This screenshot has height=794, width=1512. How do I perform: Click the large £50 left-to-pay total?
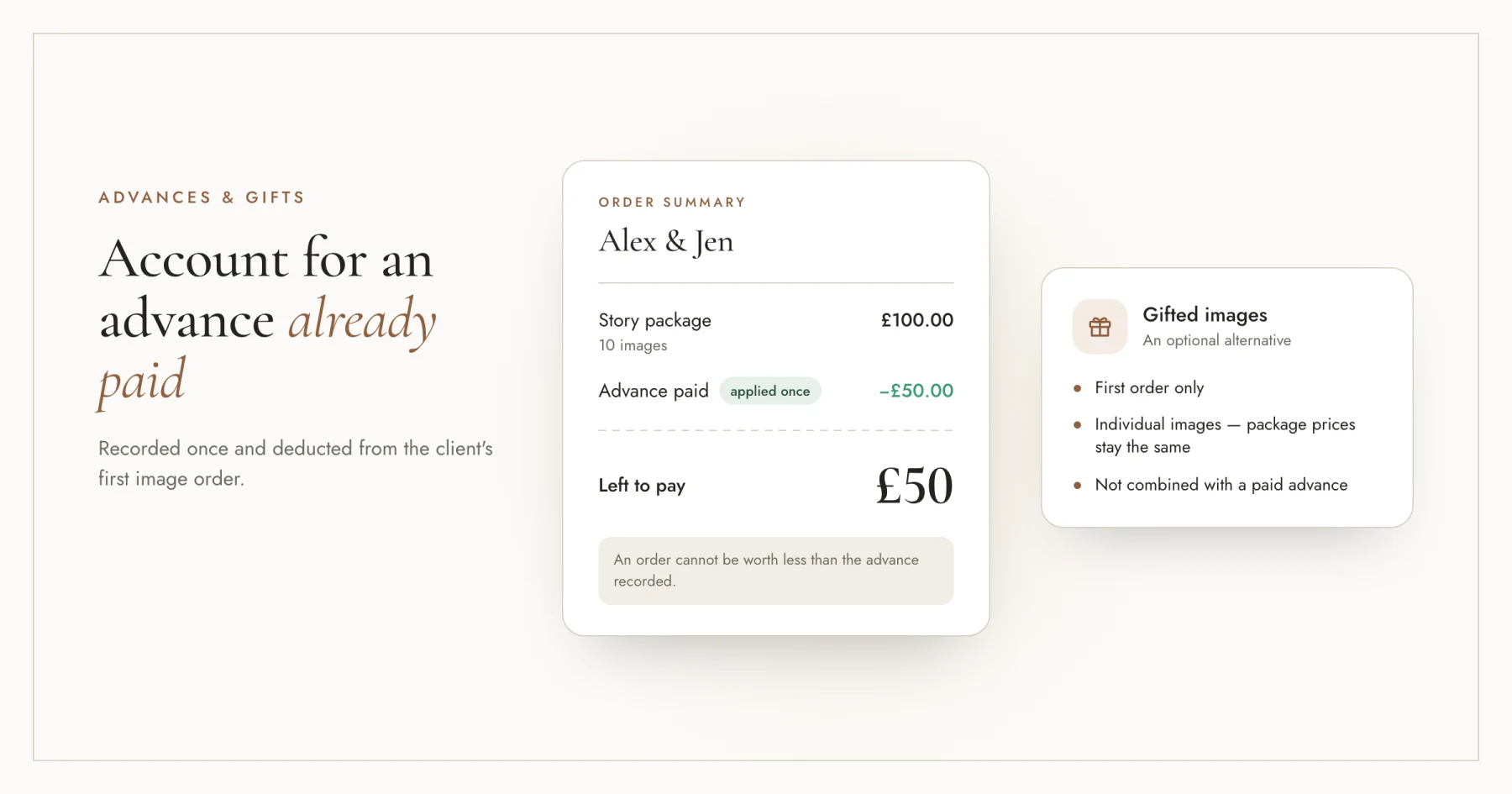(914, 486)
